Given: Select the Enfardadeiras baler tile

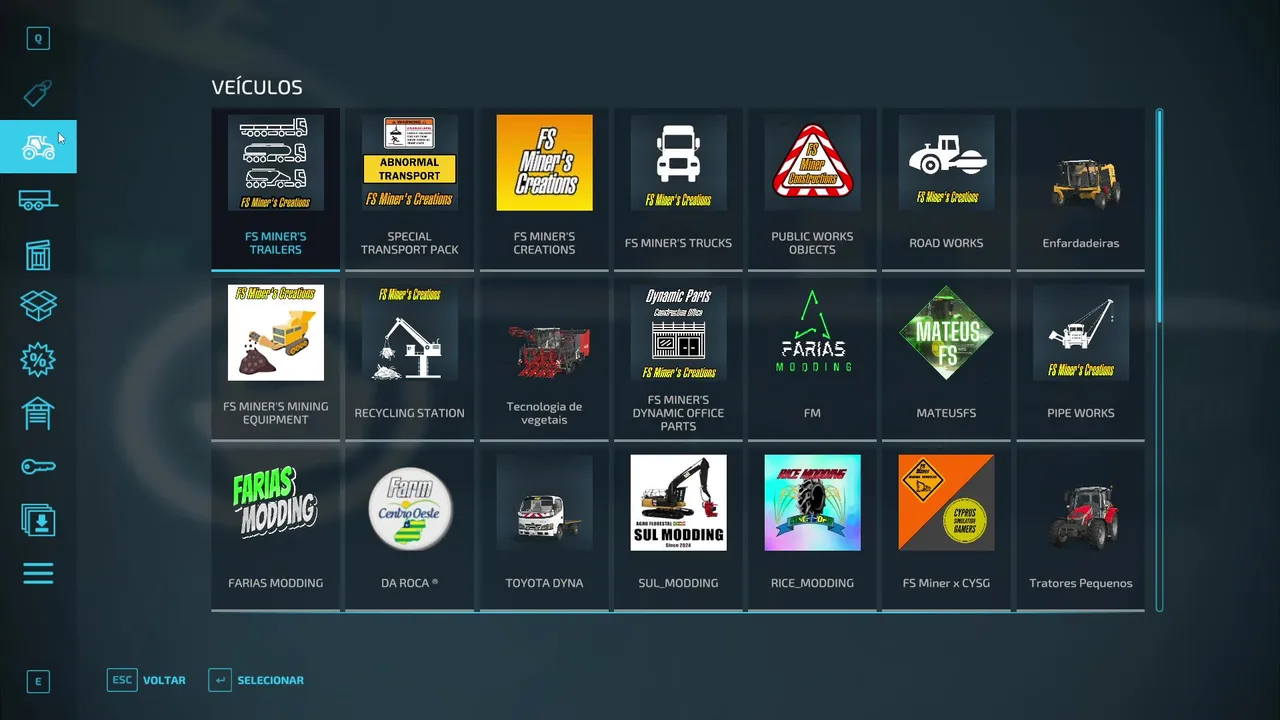Looking at the screenshot, I should click(x=1081, y=189).
